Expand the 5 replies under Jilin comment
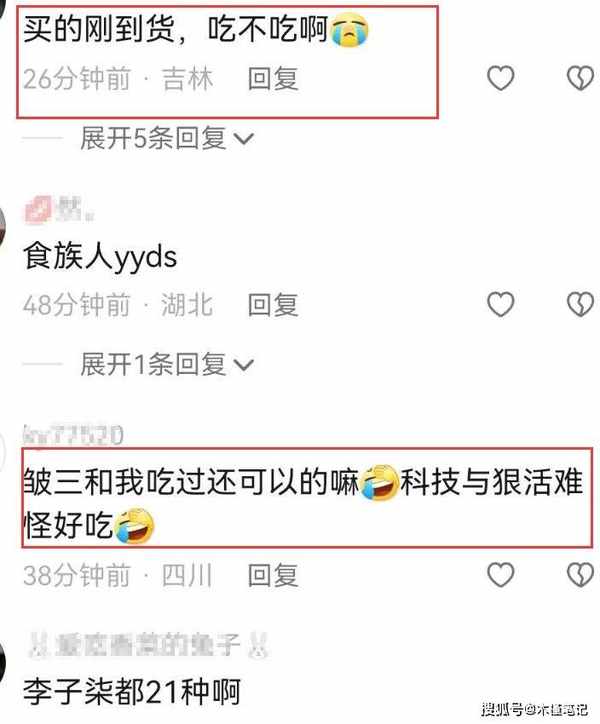This screenshot has height=724, width=600. [x=167, y=138]
